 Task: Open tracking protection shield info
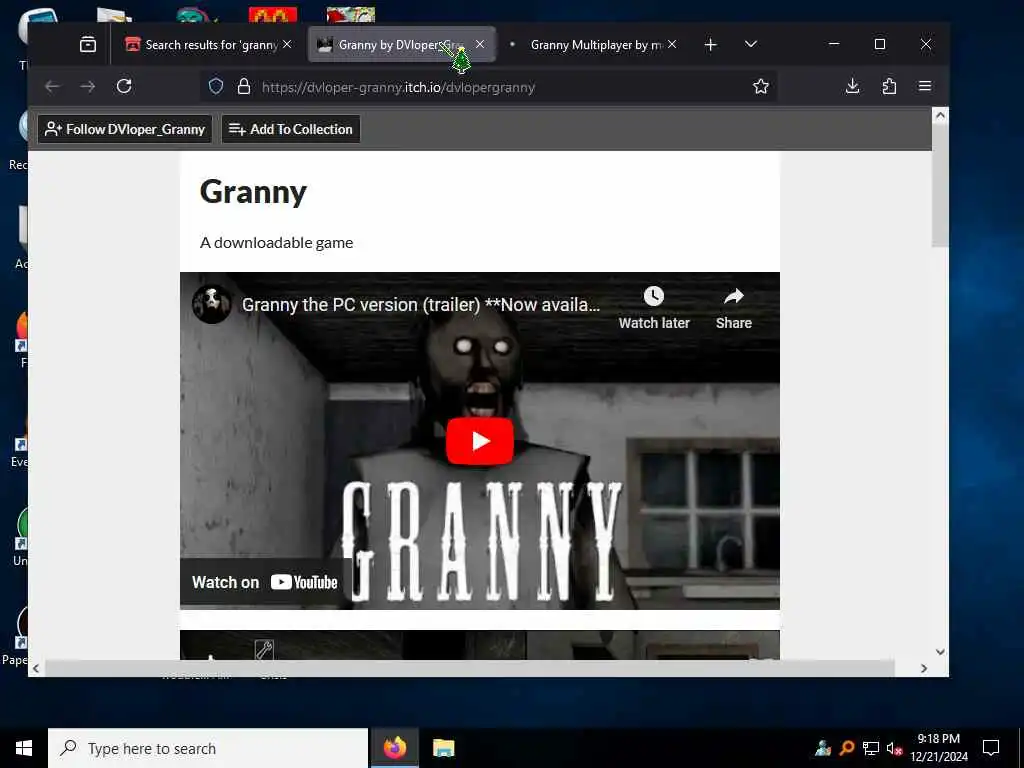click(x=216, y=86)
